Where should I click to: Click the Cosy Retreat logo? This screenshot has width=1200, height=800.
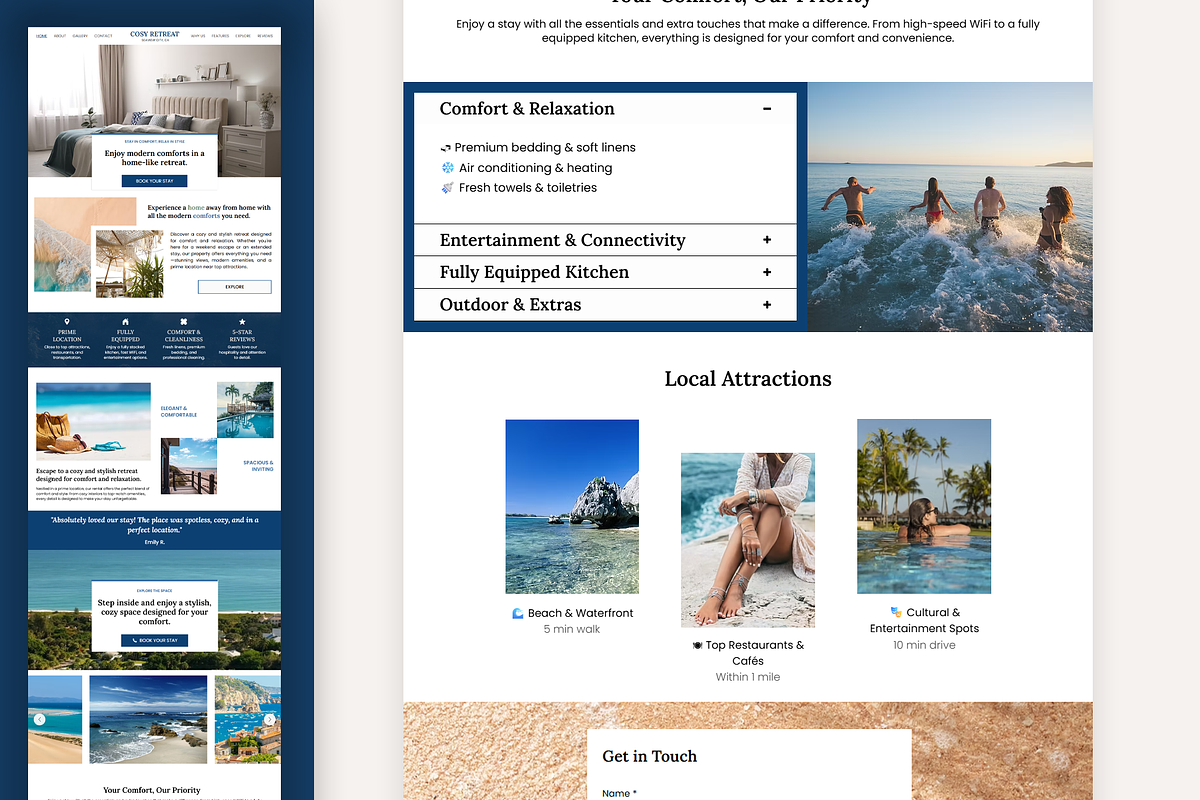click(154, 36)
